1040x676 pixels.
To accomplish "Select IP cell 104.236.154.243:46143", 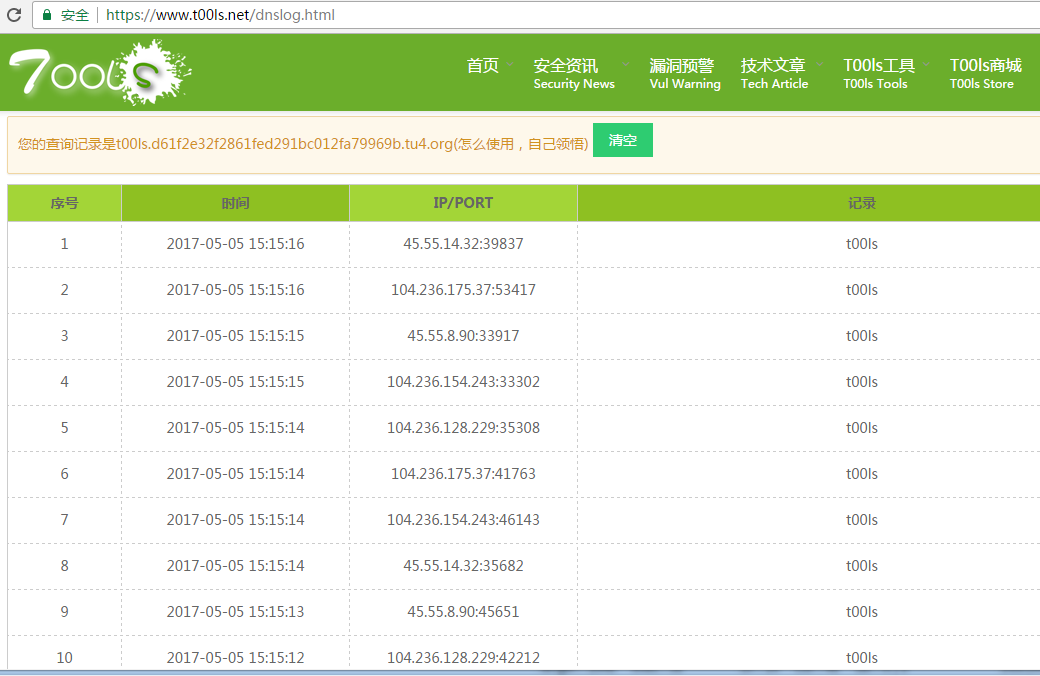I will tap(463, 519).
